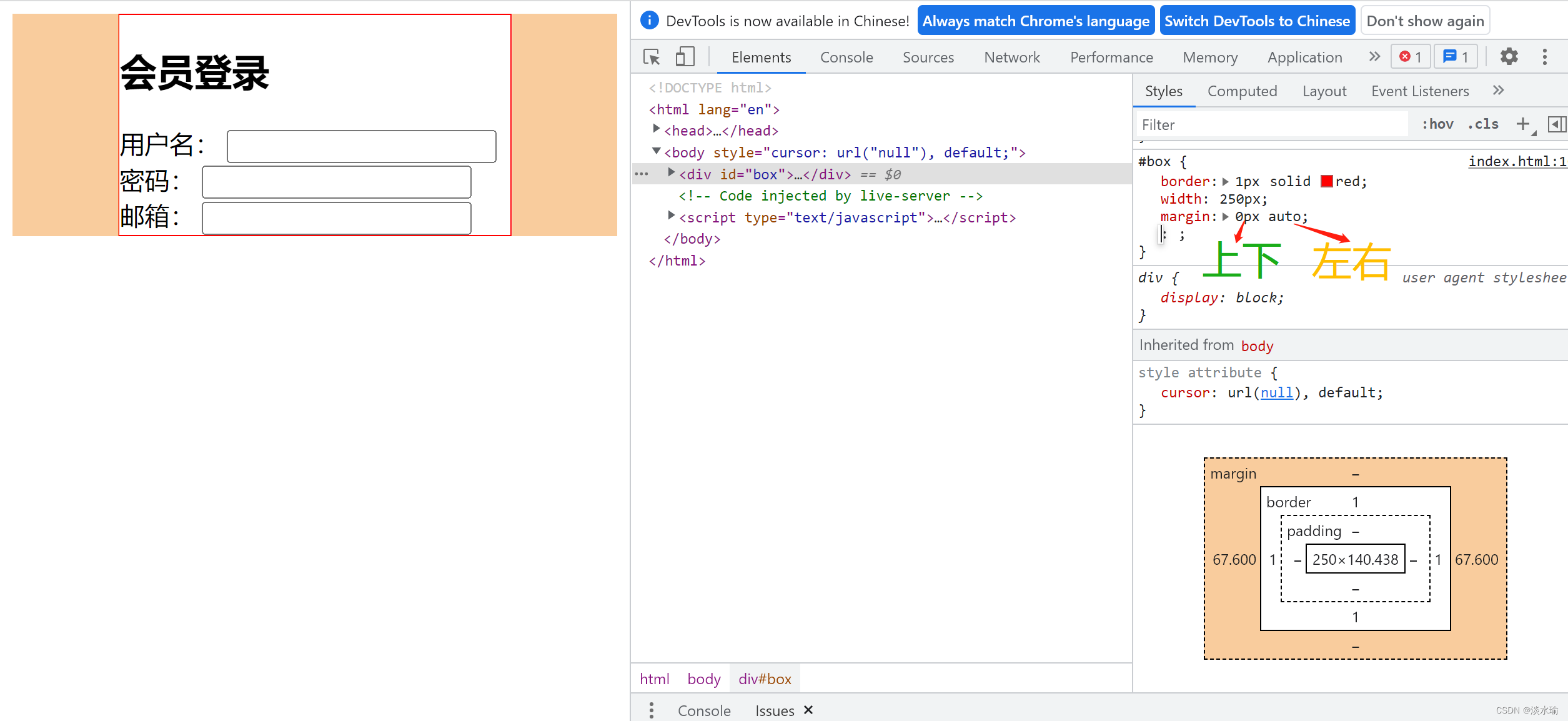
Task: Follow the null cursor url link
Action: pyautogui.click(x=1276, y=392)
